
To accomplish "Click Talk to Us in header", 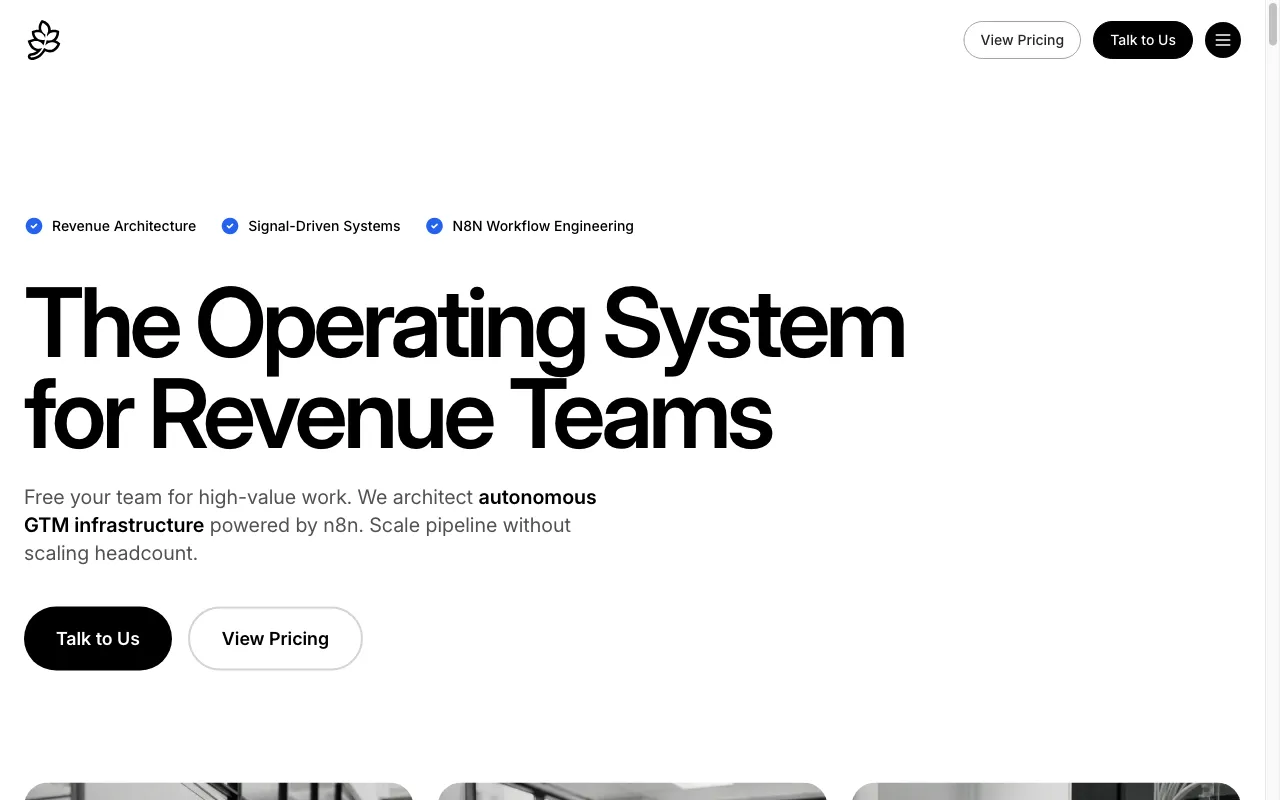I will coord(1143,40).
